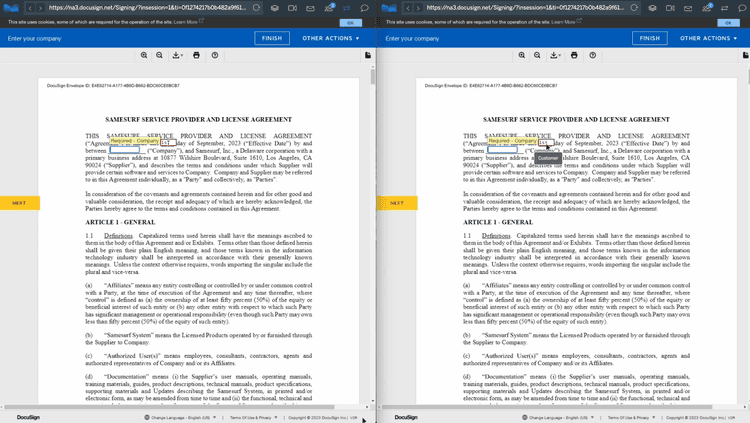Open participants icon with badge in right window
This screenshot has width=750, height=423.
(707, 7)
